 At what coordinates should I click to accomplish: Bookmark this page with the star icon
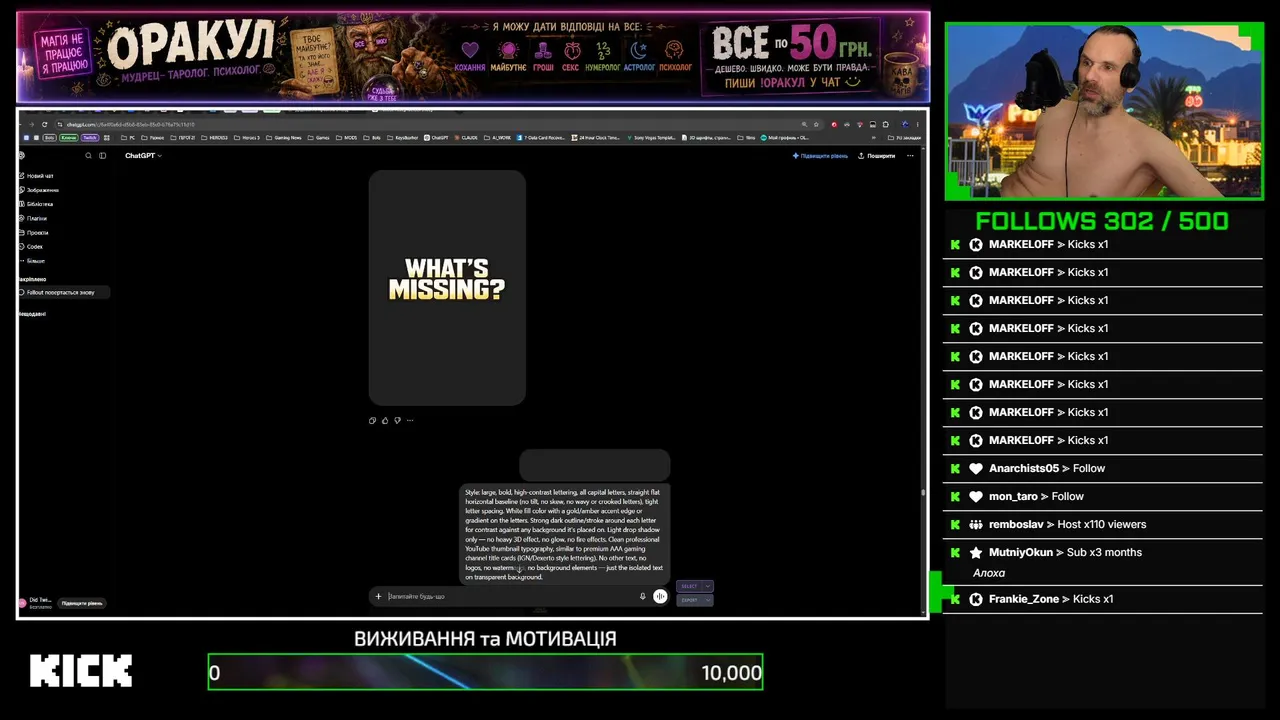pos(817,124)
